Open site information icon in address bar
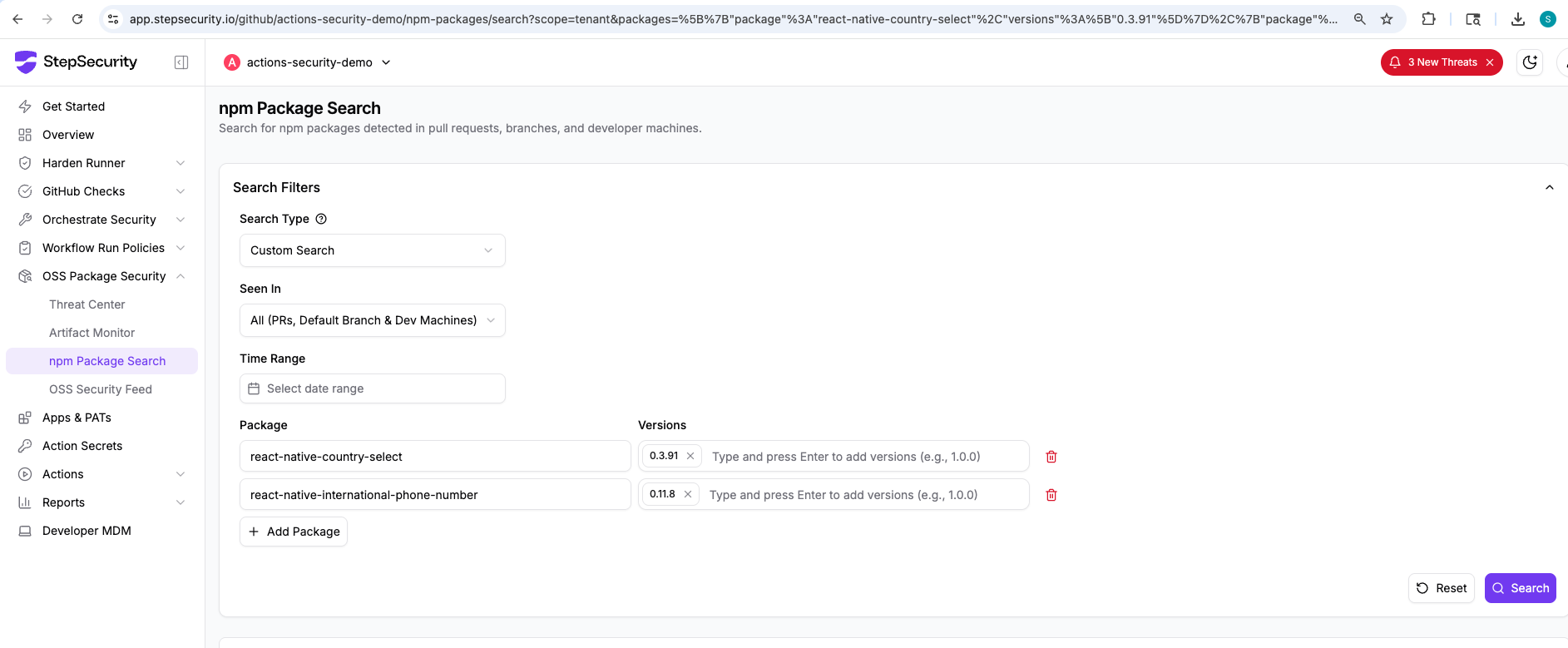Image resolution: width=1568 pixels, height=648 pixels. coord(113,18)
